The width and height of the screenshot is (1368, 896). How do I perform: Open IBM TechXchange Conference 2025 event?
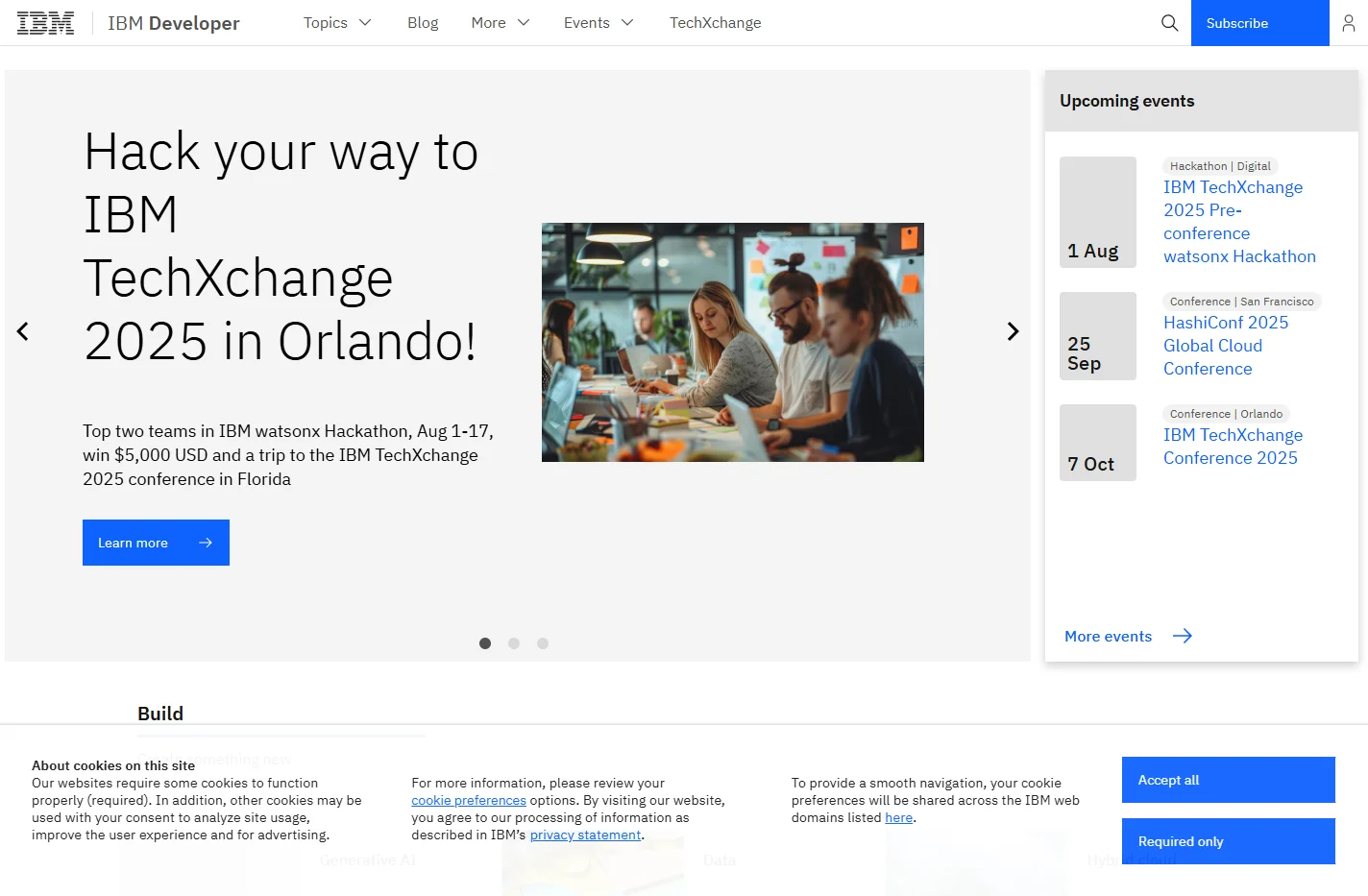[x=1233, y=447]
